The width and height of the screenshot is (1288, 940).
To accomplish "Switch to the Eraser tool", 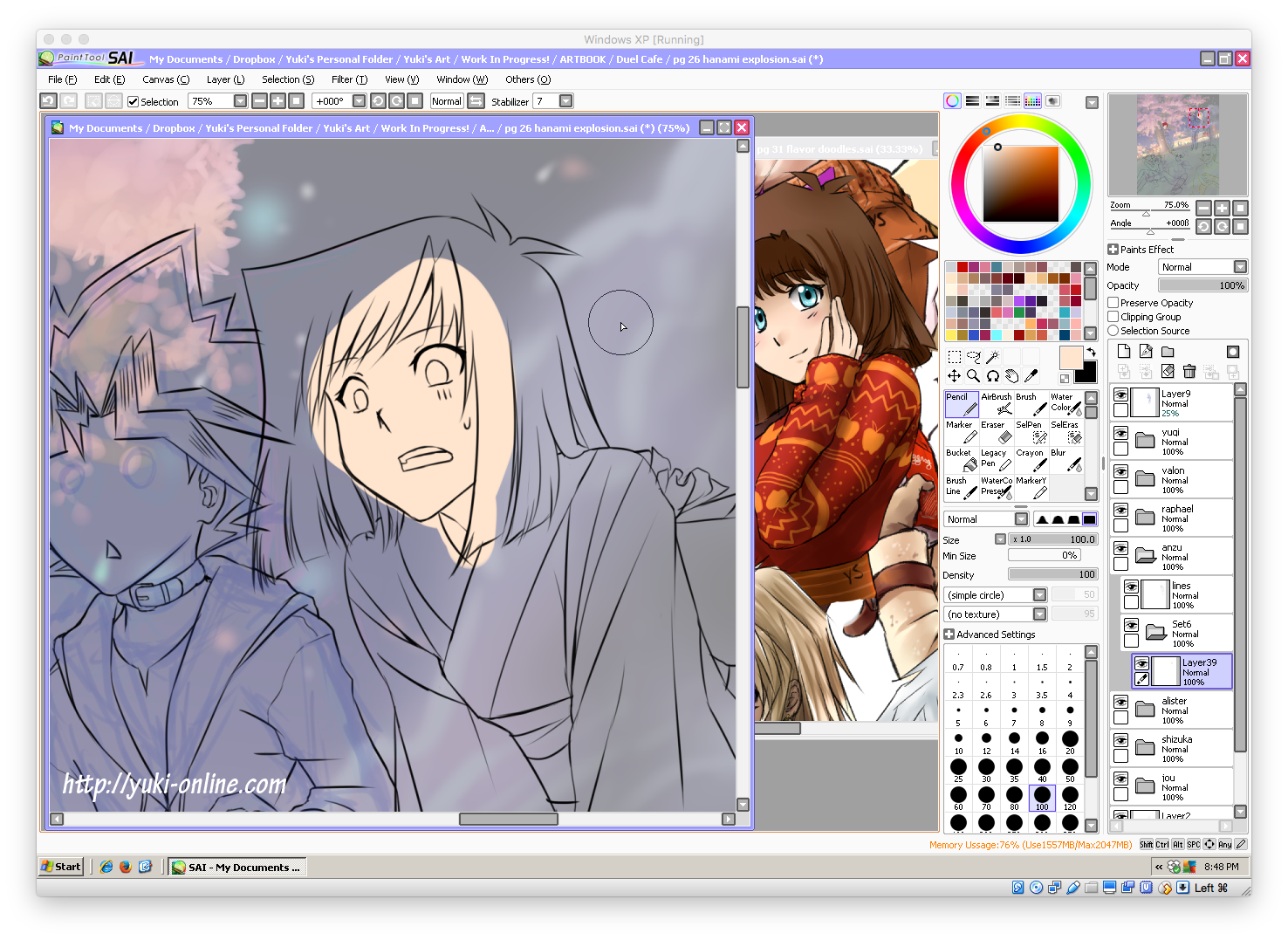I will coord(997,431).
